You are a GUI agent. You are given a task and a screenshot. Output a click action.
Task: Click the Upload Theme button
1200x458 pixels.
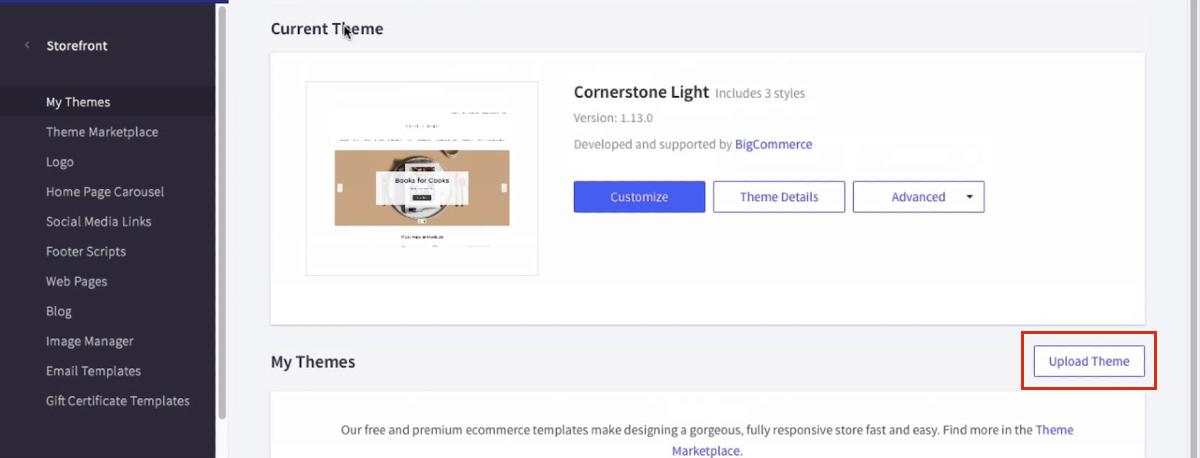(1089, 361)
